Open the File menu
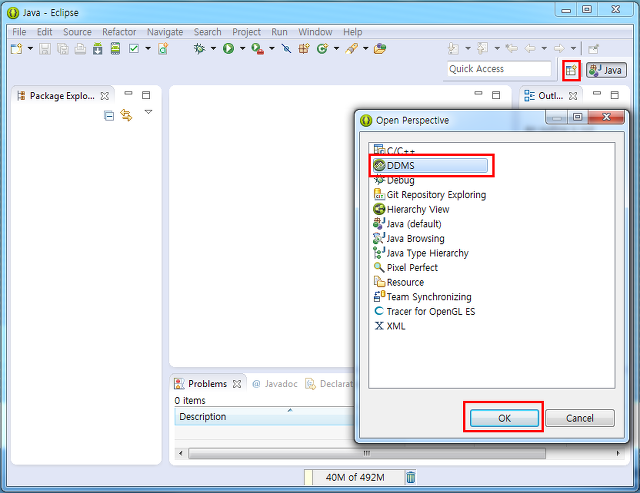640x493 pixels. 19,32
